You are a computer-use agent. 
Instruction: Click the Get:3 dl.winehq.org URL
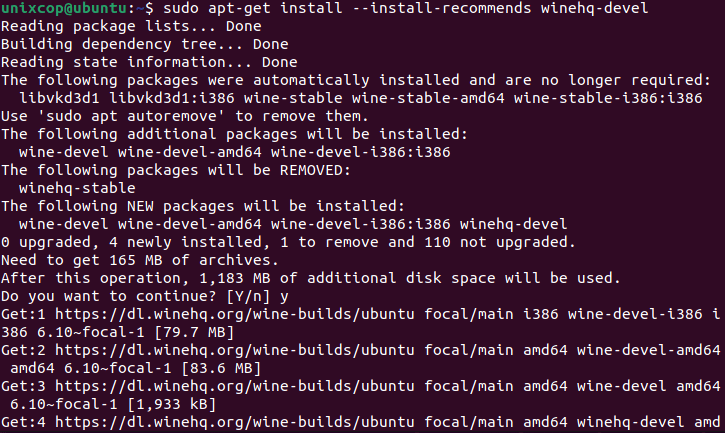coord(235,386)
